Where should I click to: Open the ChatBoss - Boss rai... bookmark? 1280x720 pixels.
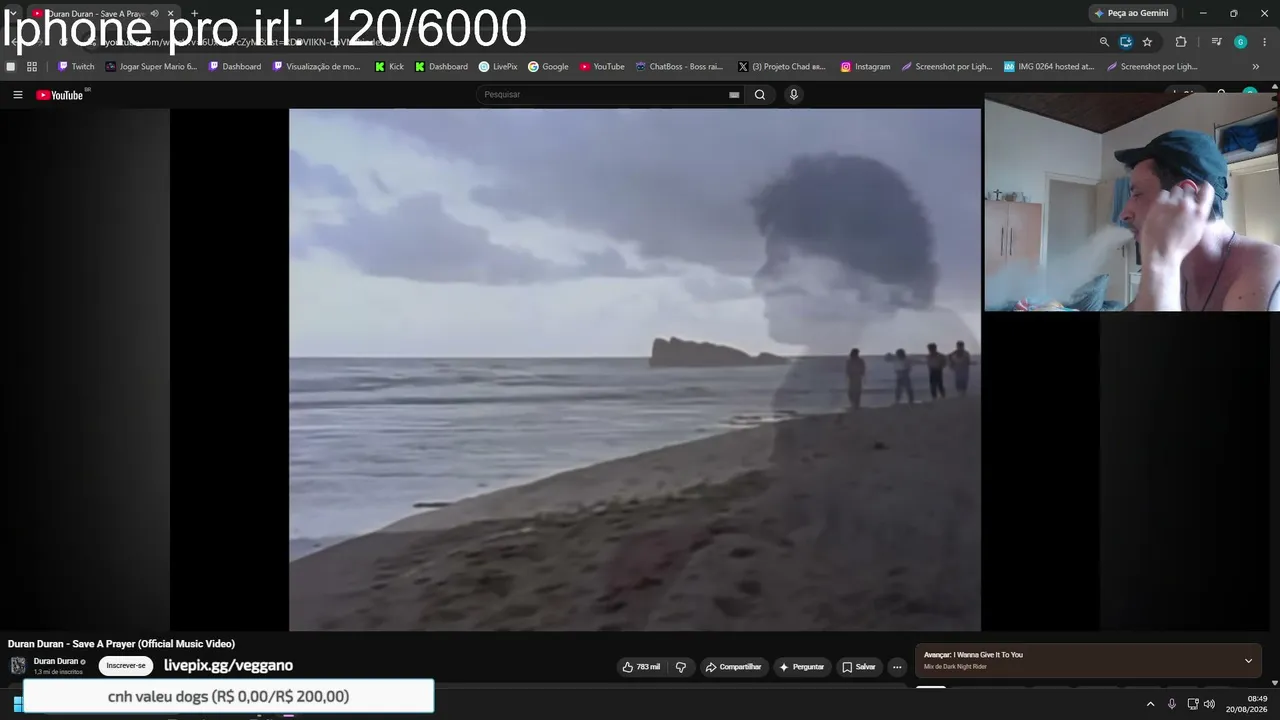pyautogui.click(x=679, y=67)
